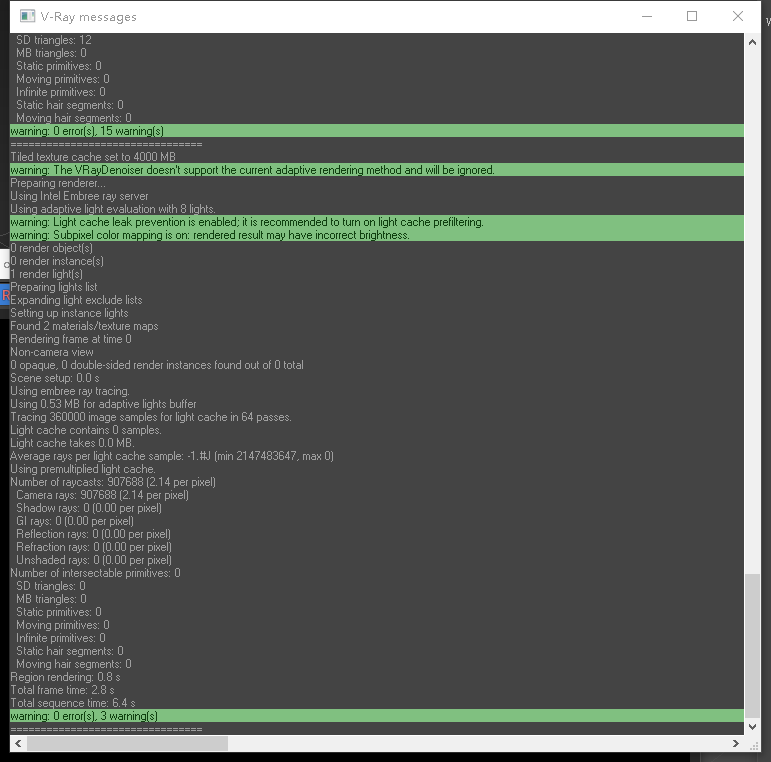771x762 pixels.
Task: Click 'Number of intersectable primitives: 0' line
Action: 95,573
